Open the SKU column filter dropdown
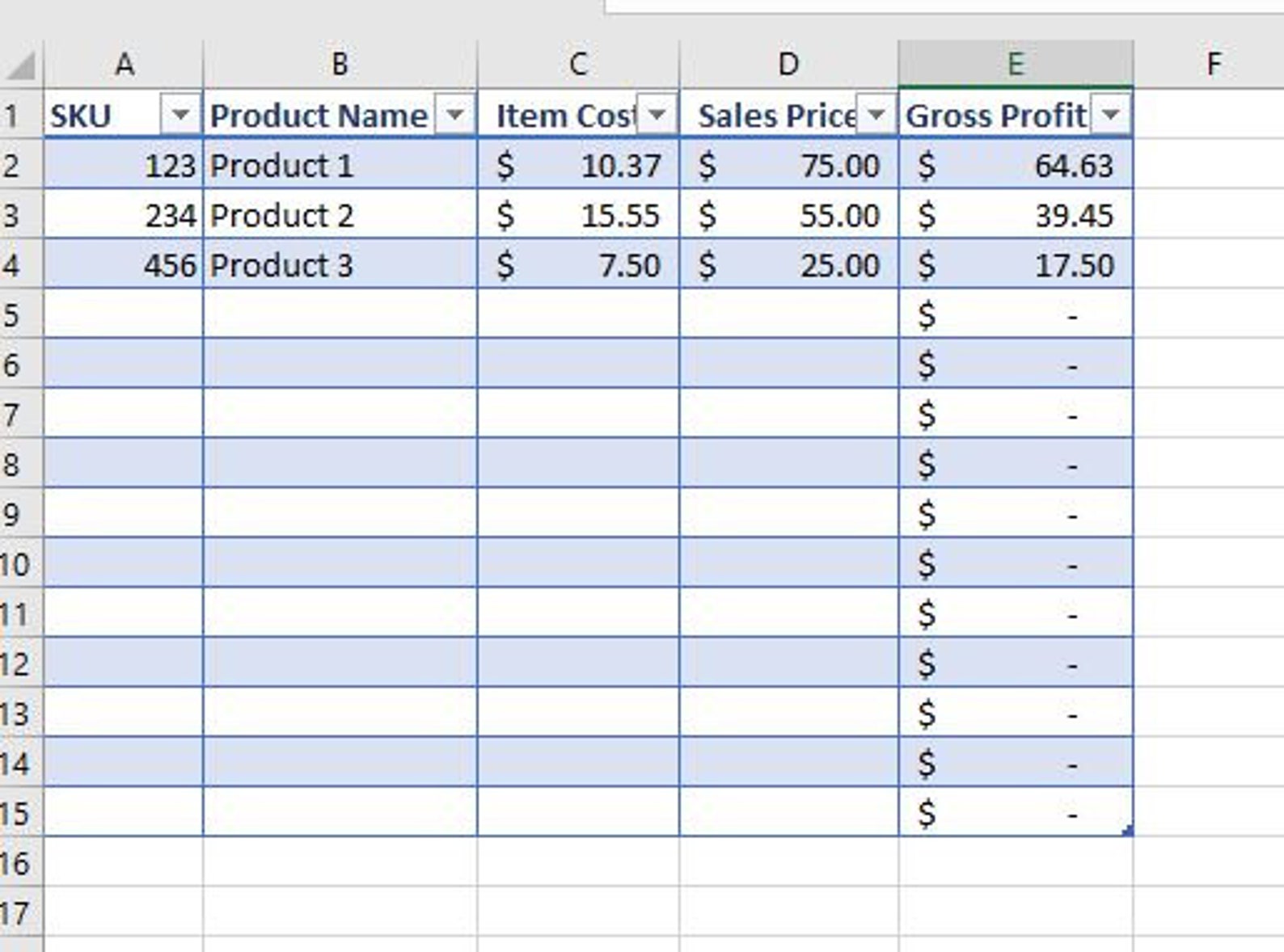The image size is (1284, 952). (x=180, y=116)
